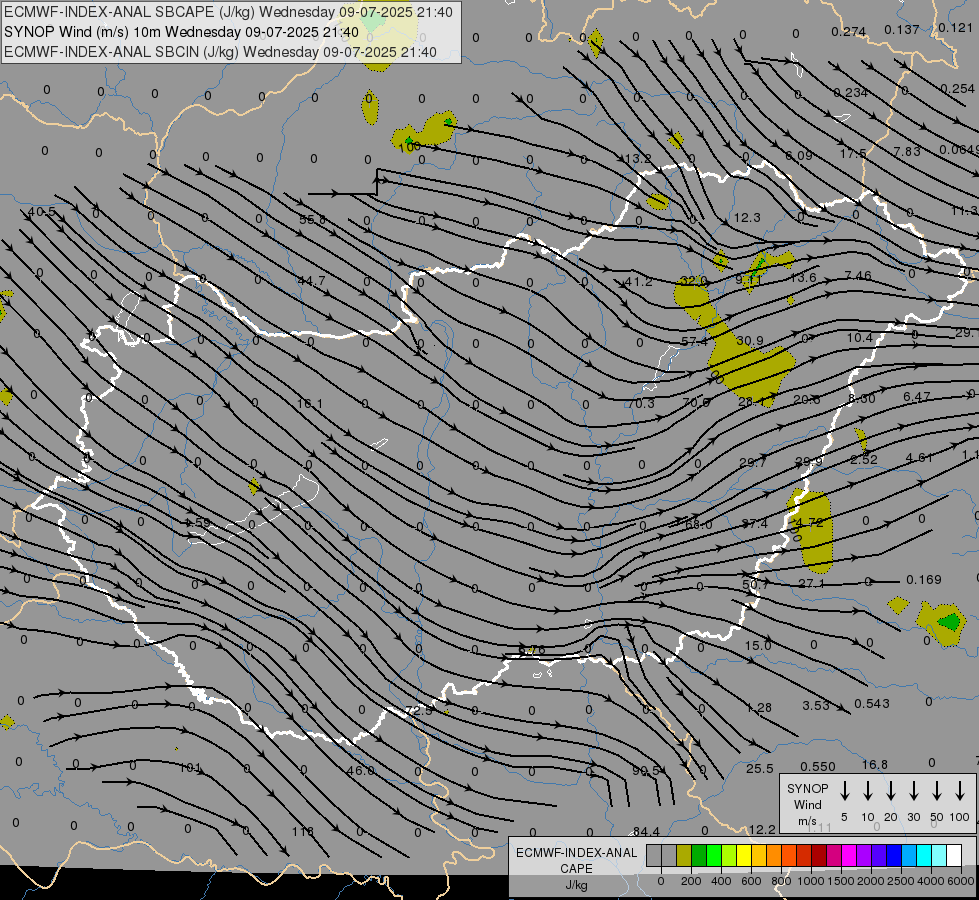Click the 5 m/s wind arrow in legend
Viewport: 979px width, 900px height.
point(844,791)
